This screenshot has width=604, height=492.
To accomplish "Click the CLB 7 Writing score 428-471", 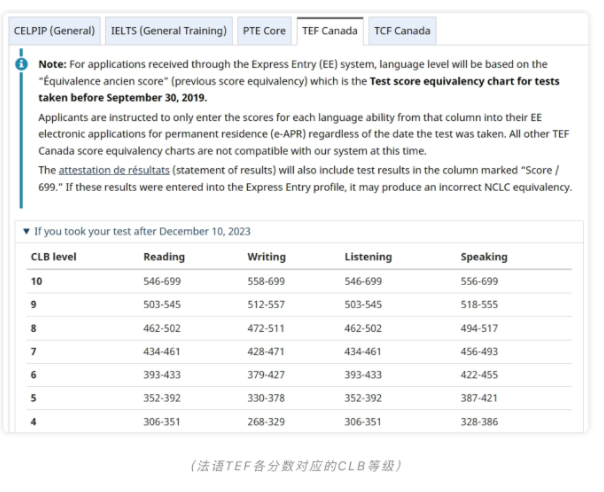I will click(266, 351).
